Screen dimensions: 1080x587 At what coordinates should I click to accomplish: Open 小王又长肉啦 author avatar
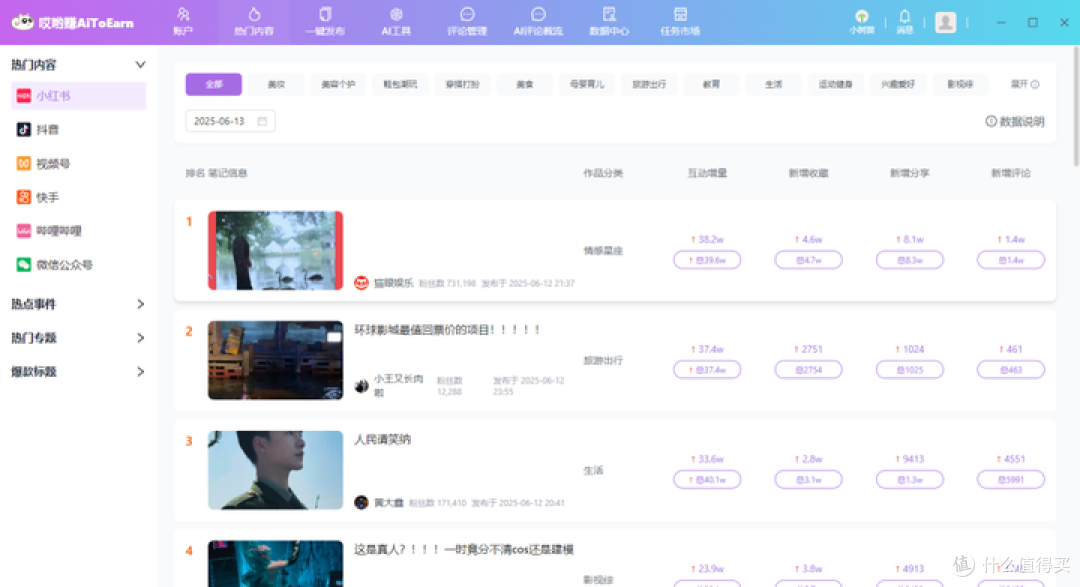(x=361, y=386)
